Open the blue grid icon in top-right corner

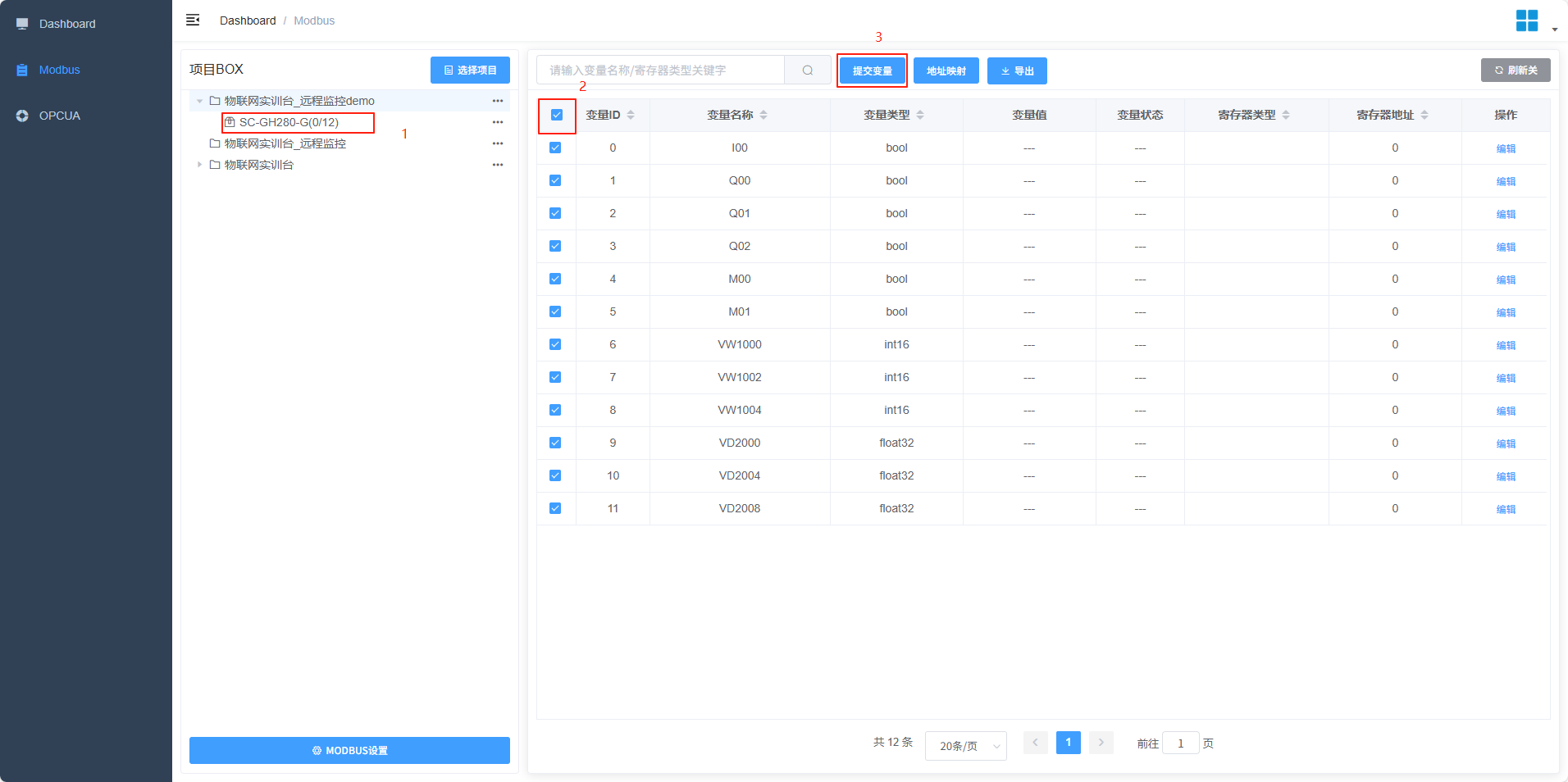pos(1526,20)
